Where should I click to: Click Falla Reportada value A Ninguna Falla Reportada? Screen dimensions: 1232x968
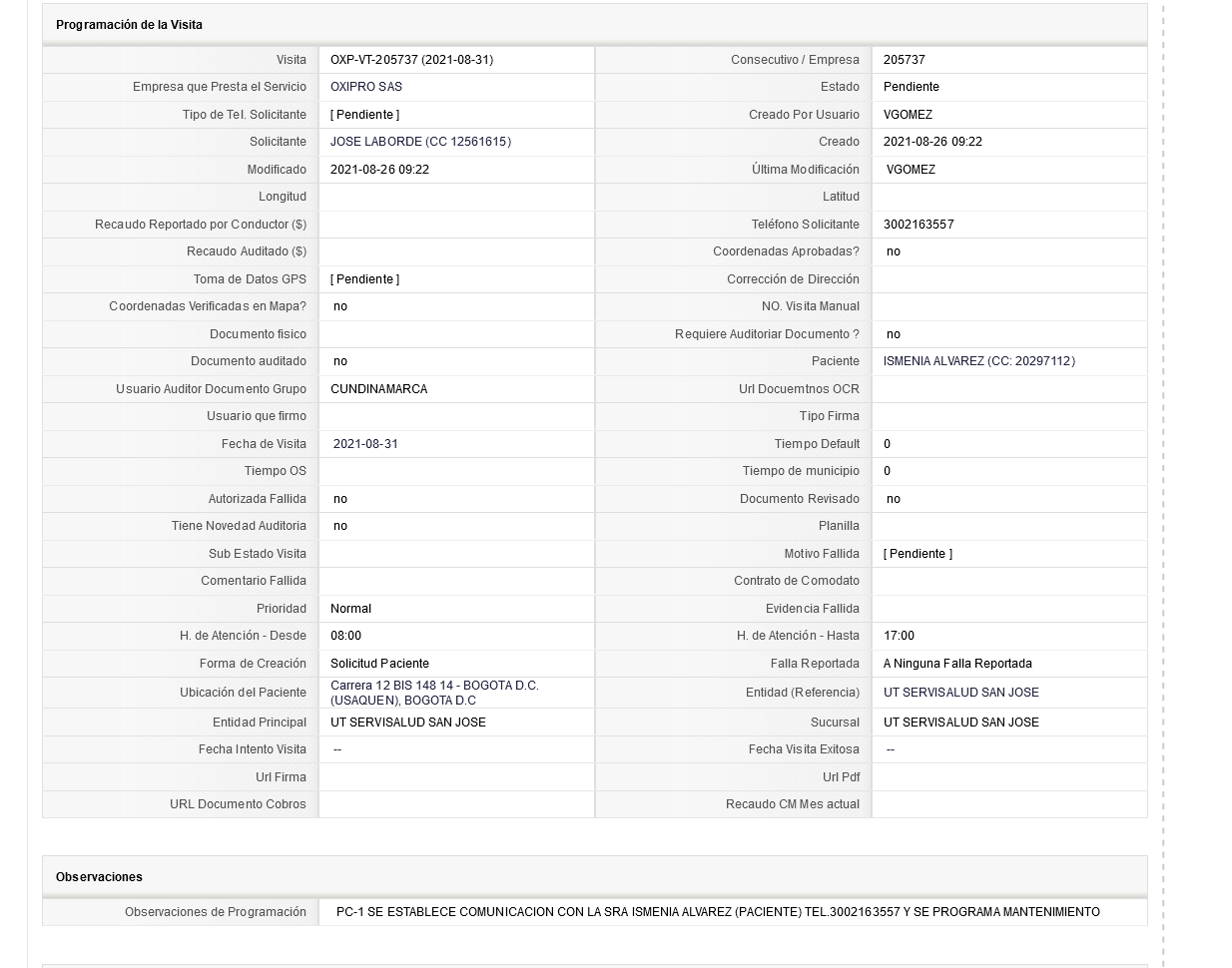point(957,664)
